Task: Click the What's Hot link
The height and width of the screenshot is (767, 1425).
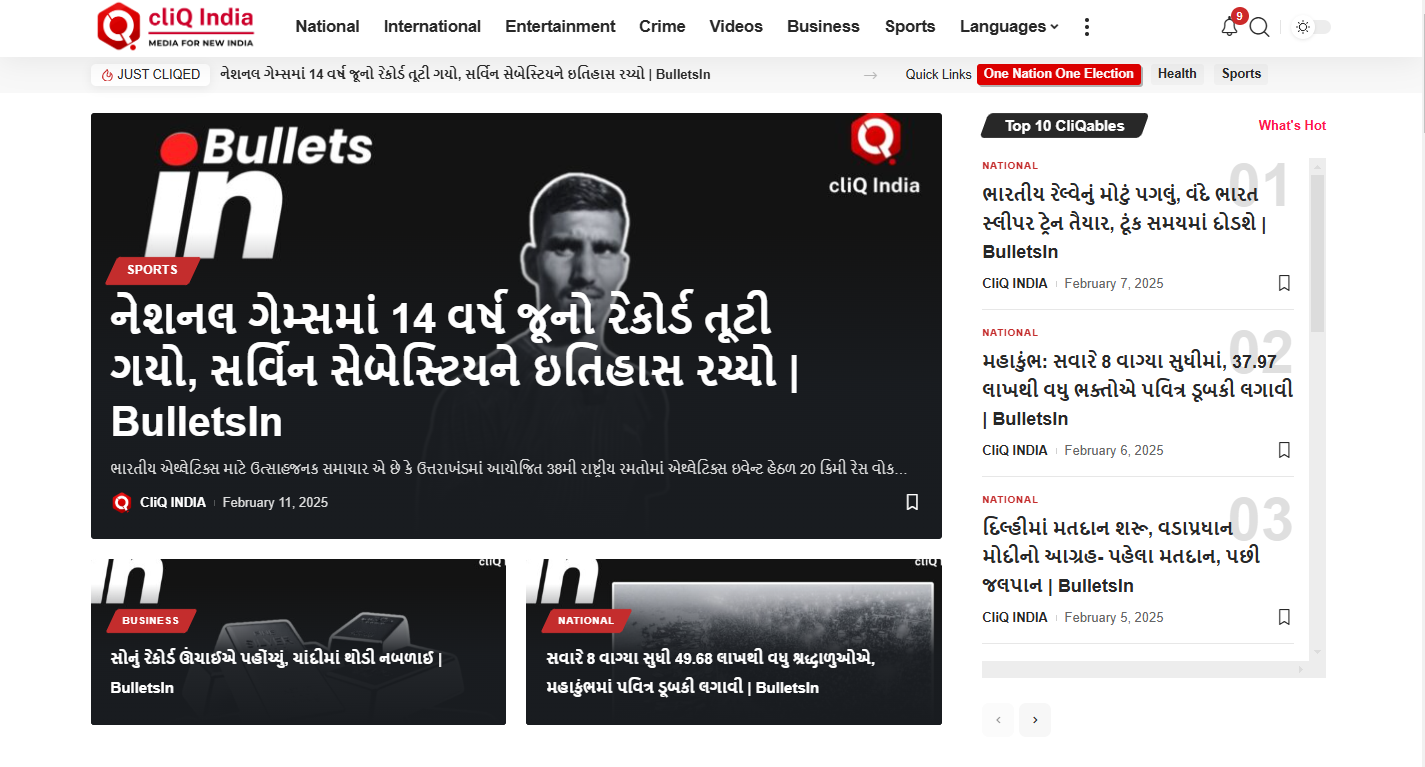Action: pos(1292,126)
